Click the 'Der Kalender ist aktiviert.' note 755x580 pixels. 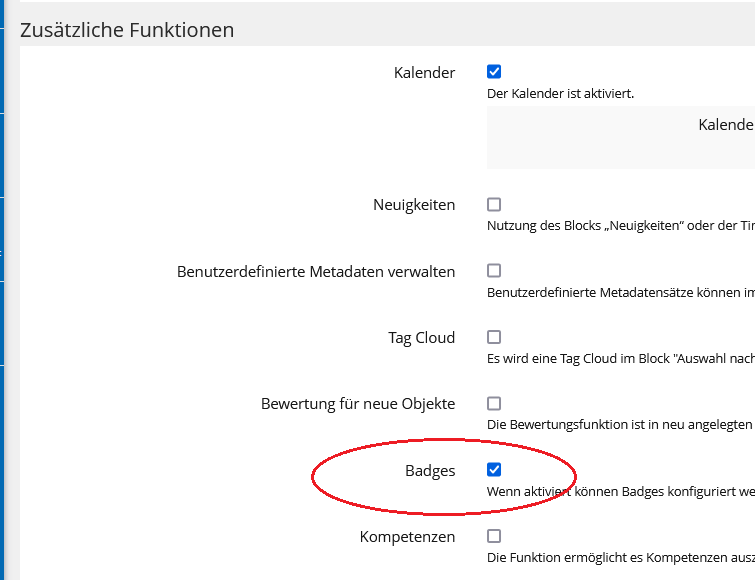(560, 94)
